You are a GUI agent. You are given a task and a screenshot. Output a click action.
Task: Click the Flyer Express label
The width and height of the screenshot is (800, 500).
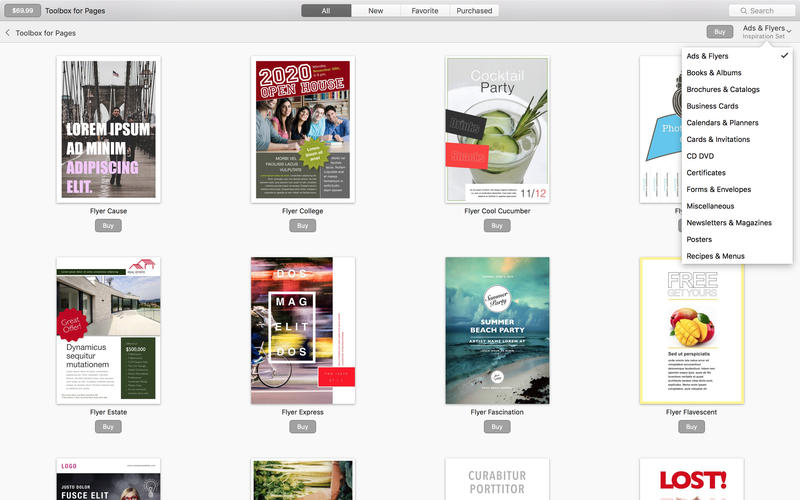303,412
